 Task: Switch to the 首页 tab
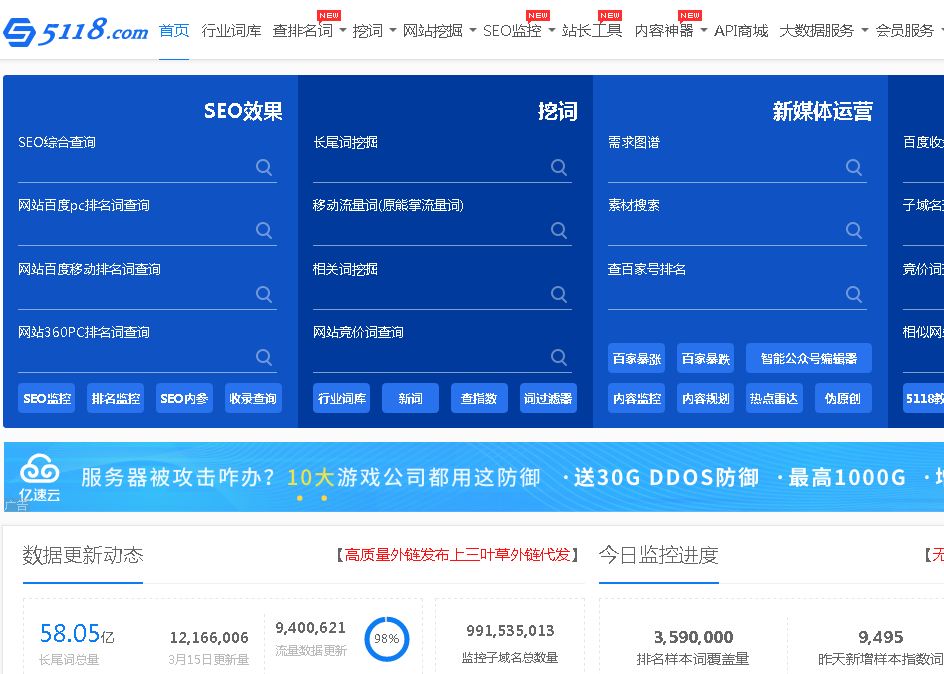(x=173, y=30)
